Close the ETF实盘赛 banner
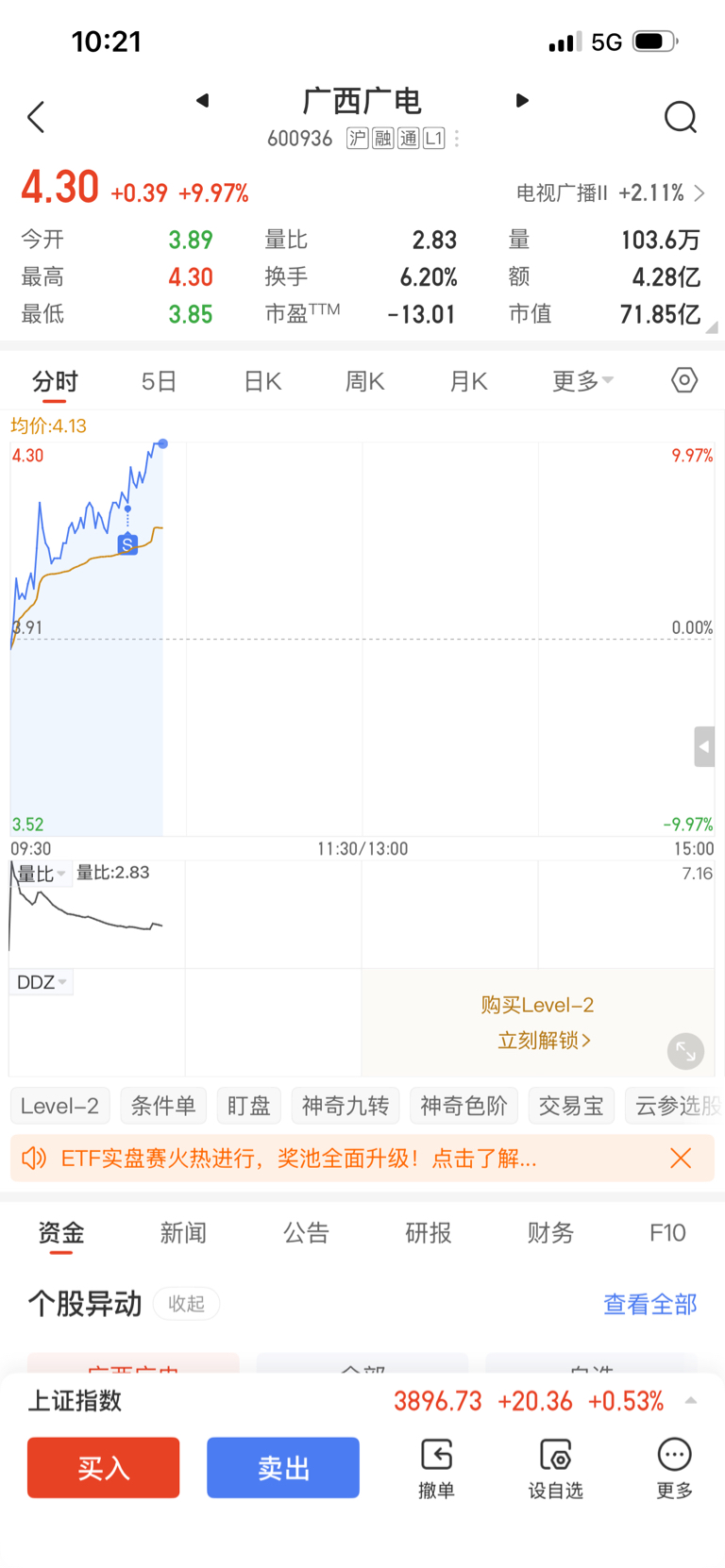The height and width of the screenshot is (1568, 725). coord(681,1158)
